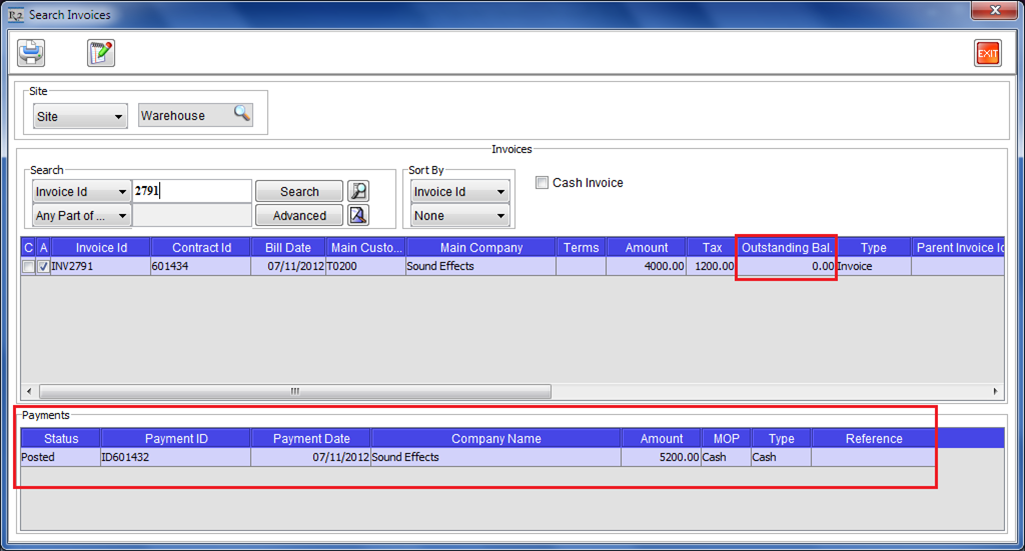The width and height of the screenshot is (1025, 551).
Task: Open the Any Part of match dropdown
Action: [80, 215]
